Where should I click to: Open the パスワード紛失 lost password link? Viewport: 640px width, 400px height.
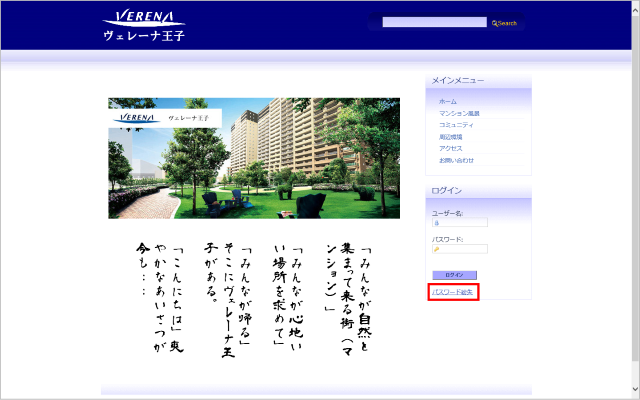452,292
